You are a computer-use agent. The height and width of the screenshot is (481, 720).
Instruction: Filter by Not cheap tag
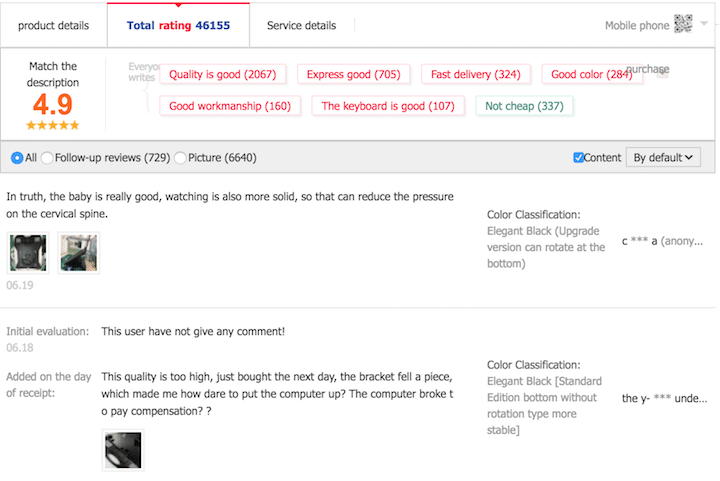tap(524, 106)
